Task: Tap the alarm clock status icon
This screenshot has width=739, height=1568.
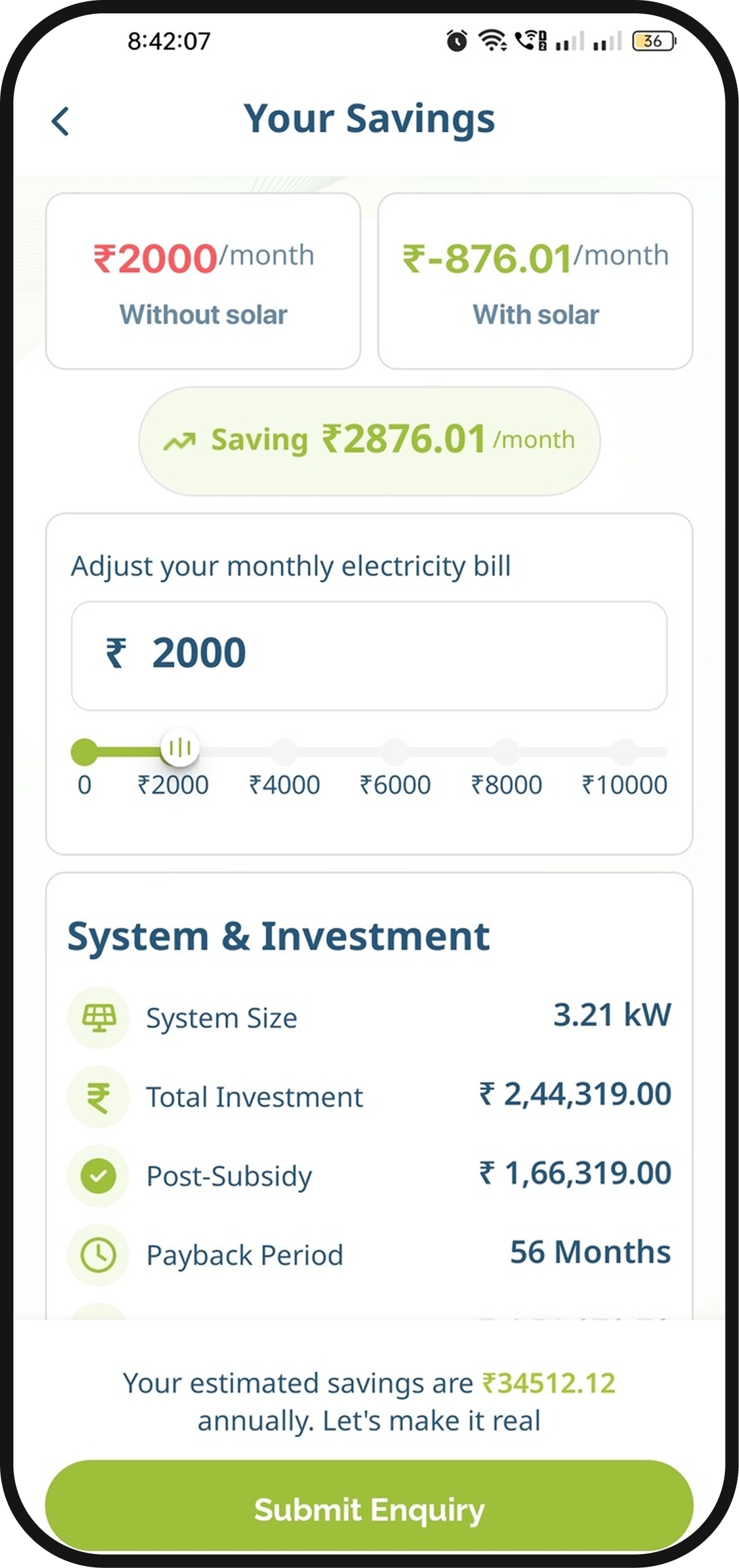Action: point(457,41)
